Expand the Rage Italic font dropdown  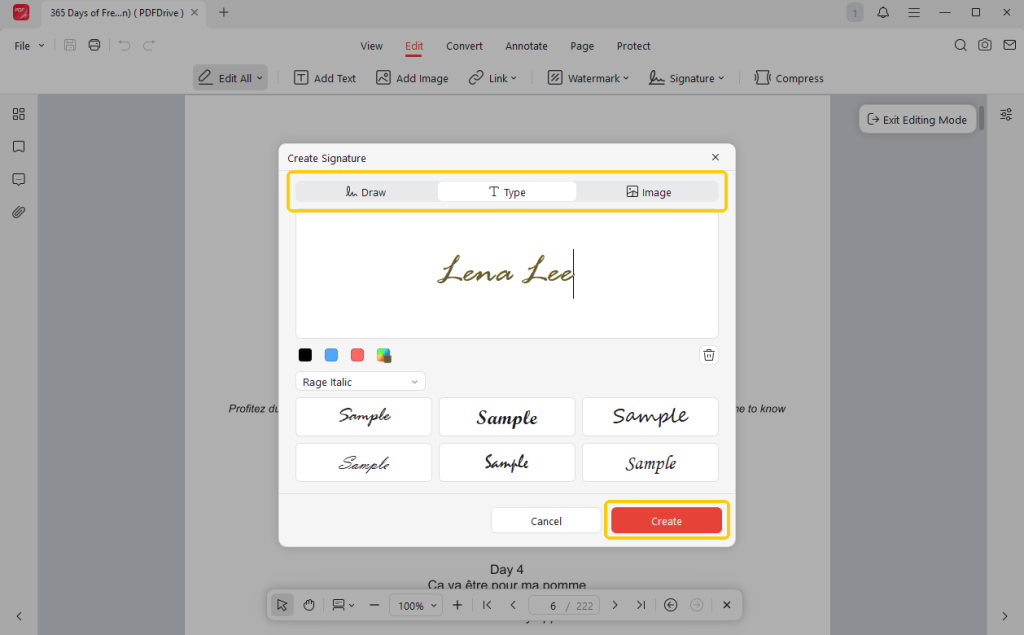pos(360,382)
